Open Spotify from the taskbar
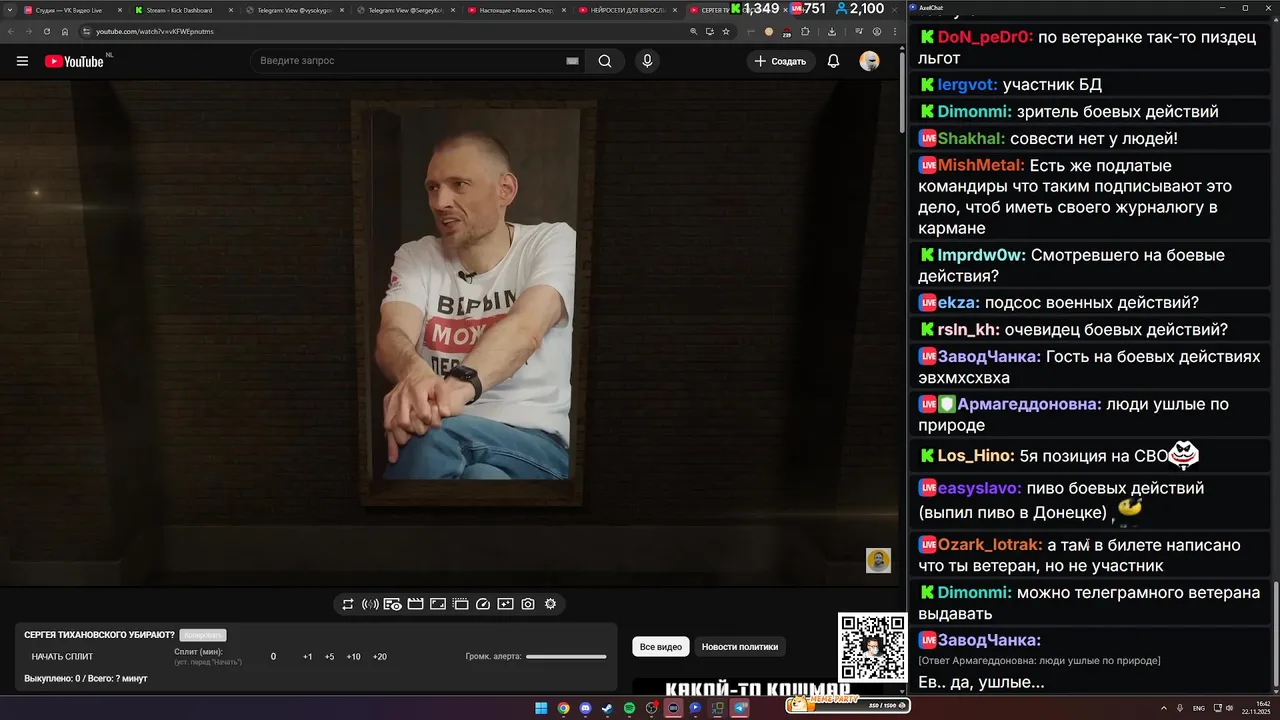 [629, 708]
